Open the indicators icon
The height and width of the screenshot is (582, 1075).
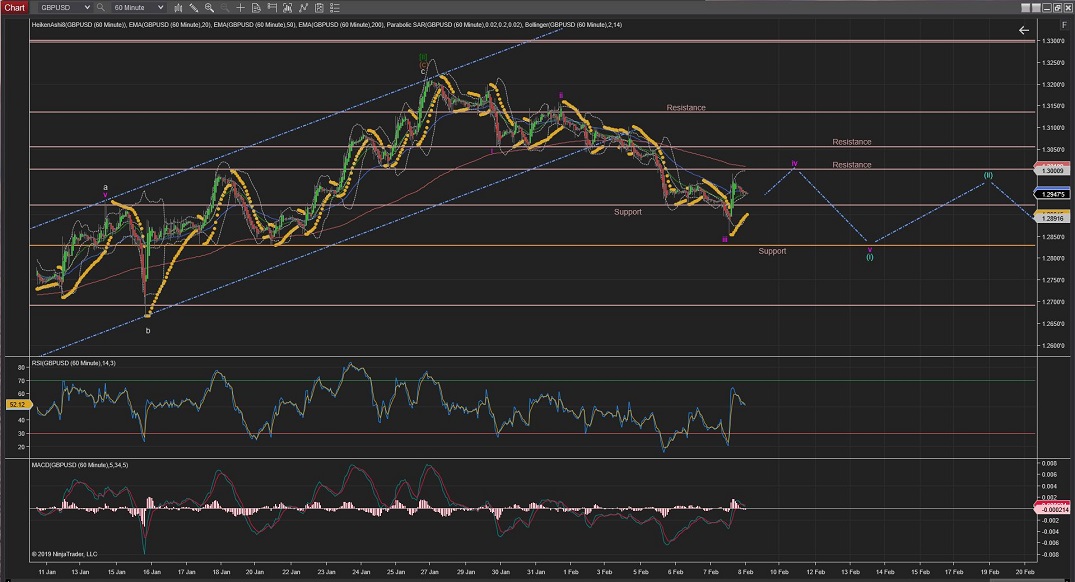tap(303, 8)
